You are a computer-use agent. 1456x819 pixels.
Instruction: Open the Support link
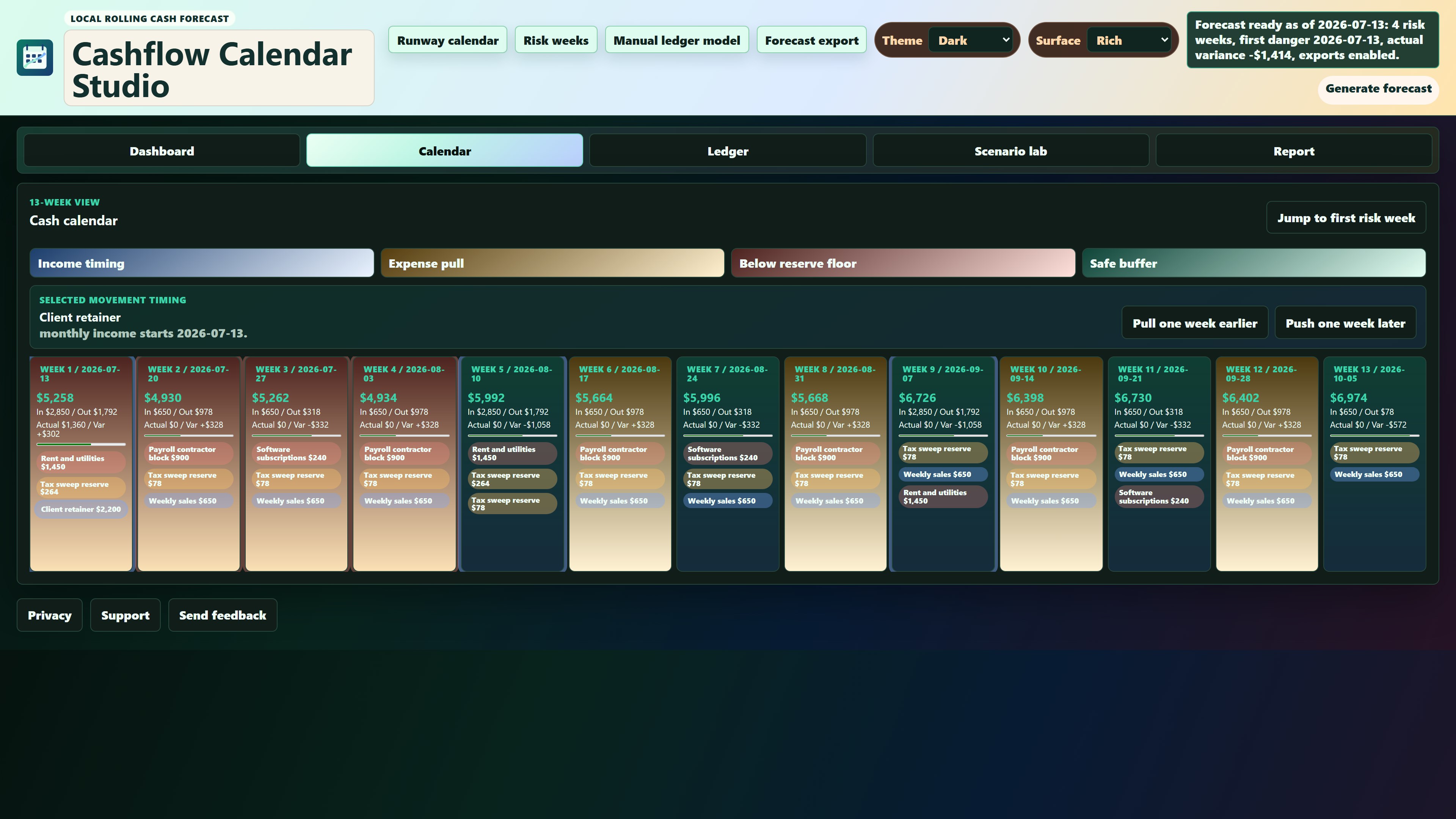(126, 615)
